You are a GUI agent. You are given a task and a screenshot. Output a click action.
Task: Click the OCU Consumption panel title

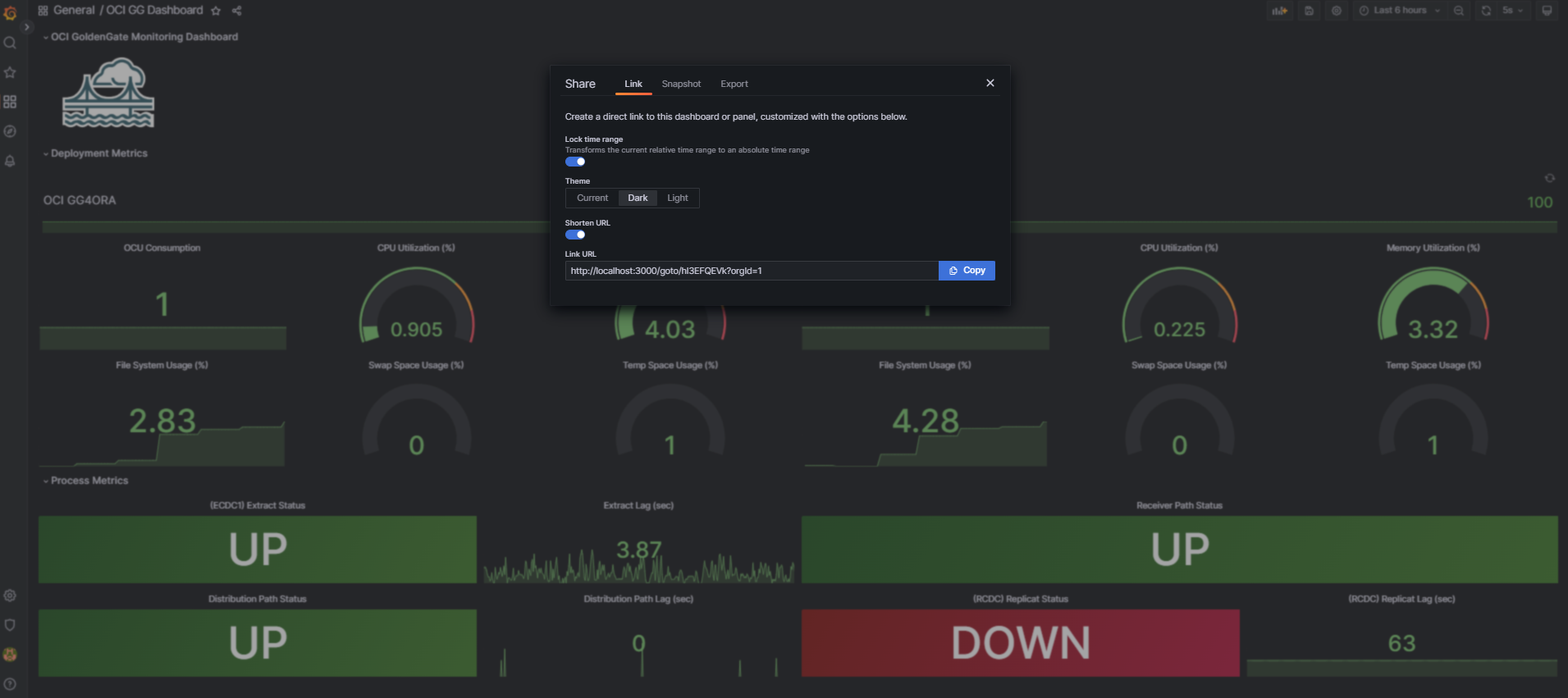point(162,248)
